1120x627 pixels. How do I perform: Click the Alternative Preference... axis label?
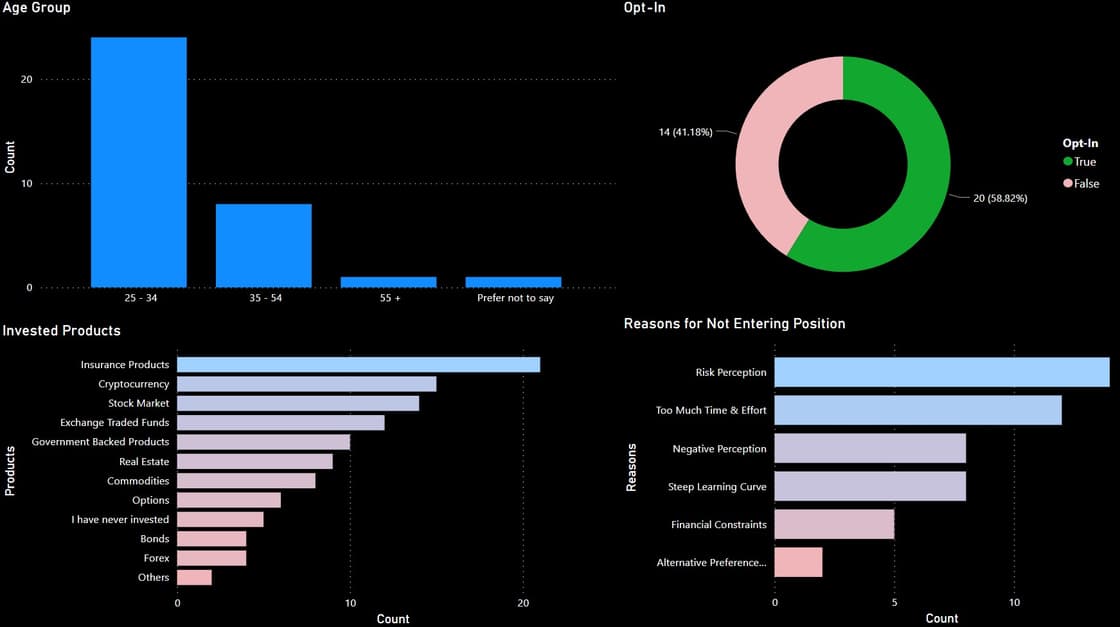pos(711,563)
